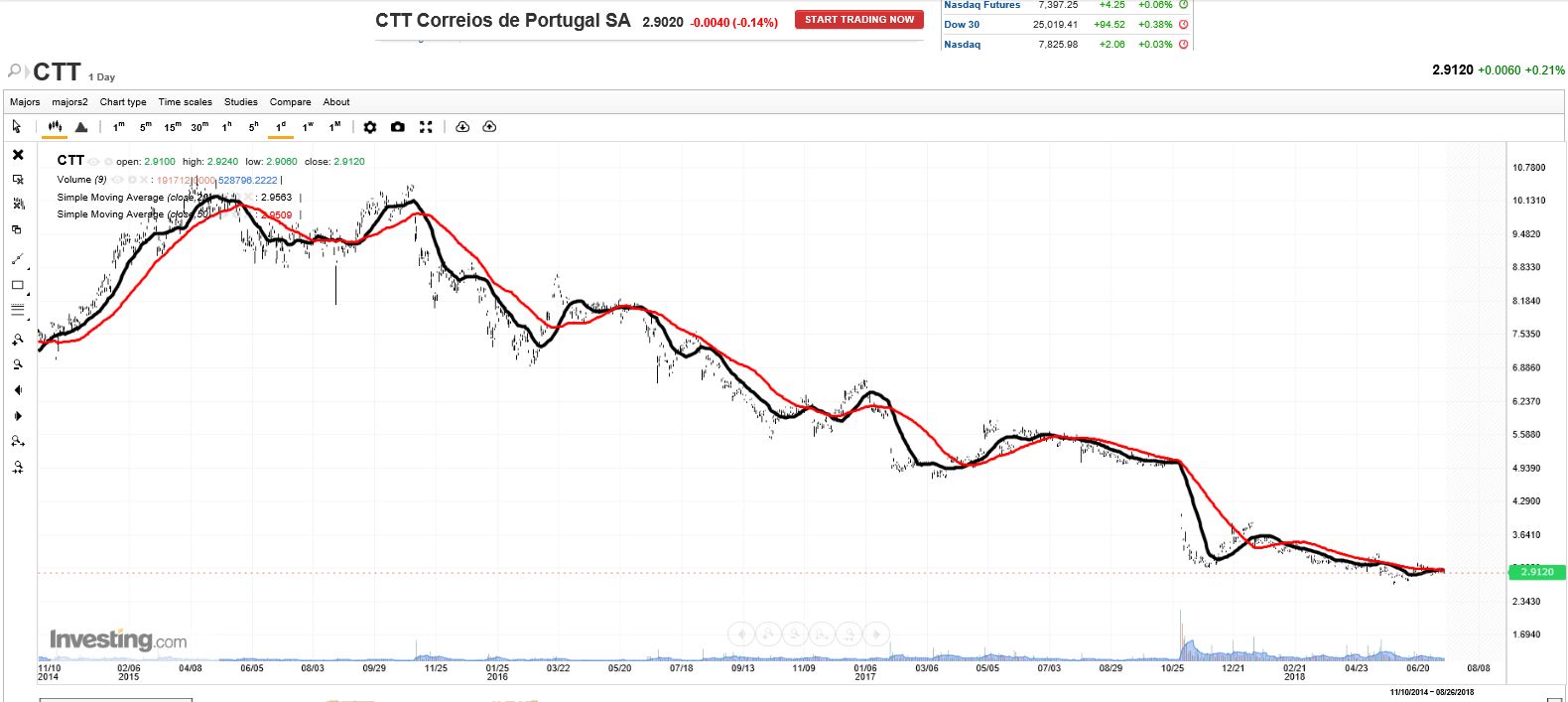The image size is (1568, 702).
Task: Switch to candlestick chart type
Action: 55,127
